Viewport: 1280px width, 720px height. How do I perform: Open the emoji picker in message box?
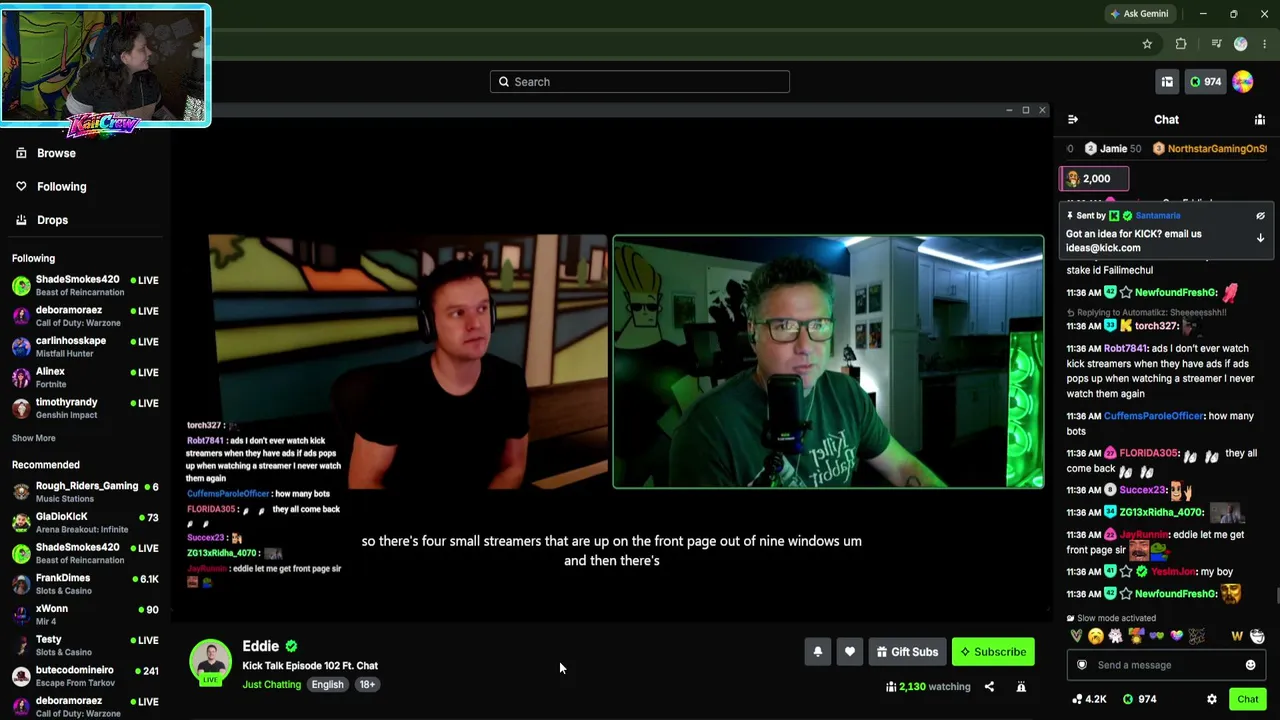click(x=1250, y=665)
